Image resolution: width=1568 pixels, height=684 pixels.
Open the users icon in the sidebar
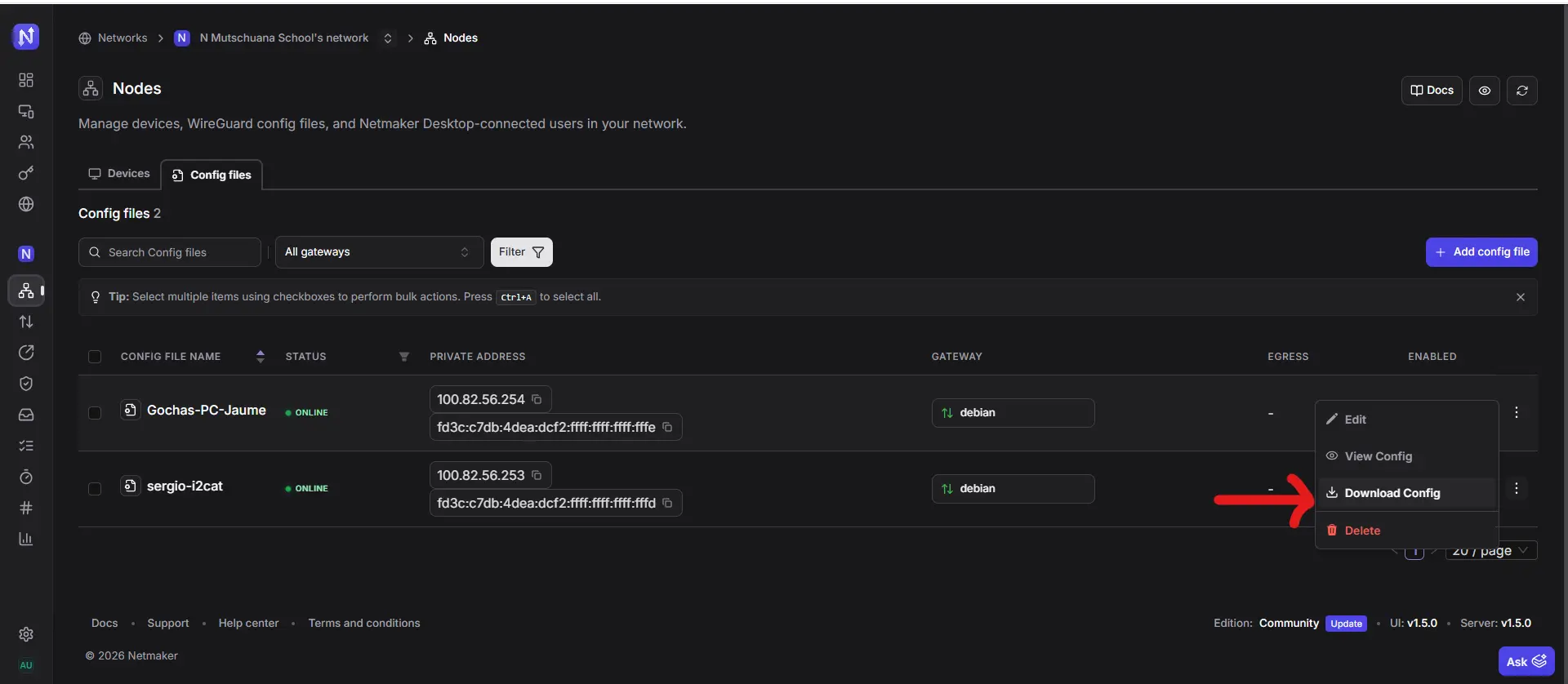(26, 142)
